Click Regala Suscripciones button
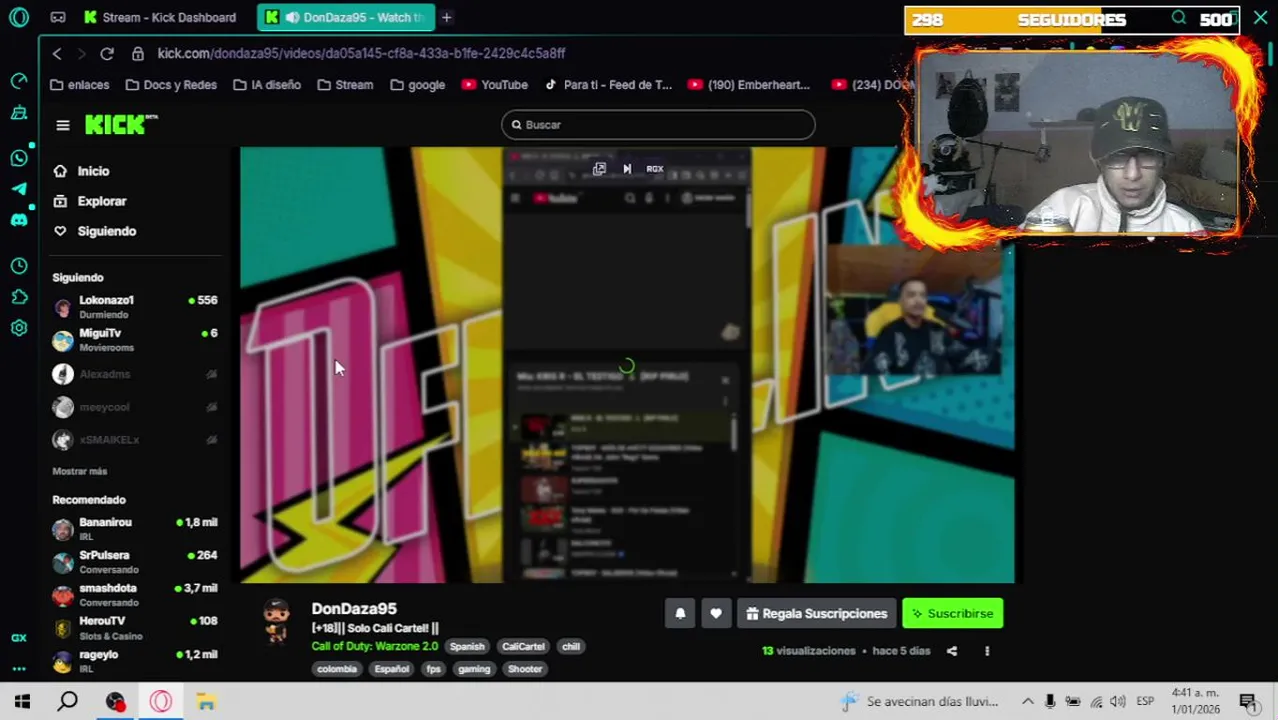This screenshot has width=1278, height=720. click(816, 613)
